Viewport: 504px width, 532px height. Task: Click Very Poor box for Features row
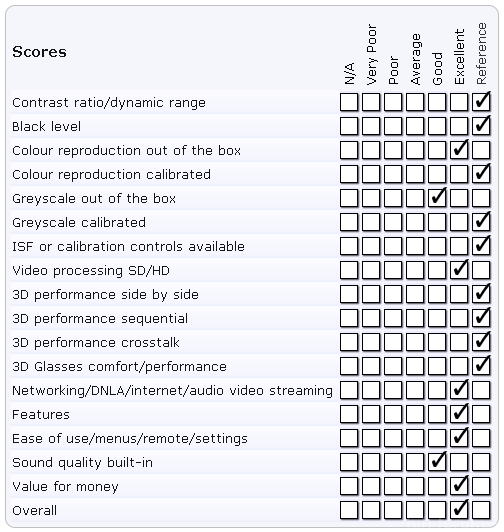(x=371, y=414)
